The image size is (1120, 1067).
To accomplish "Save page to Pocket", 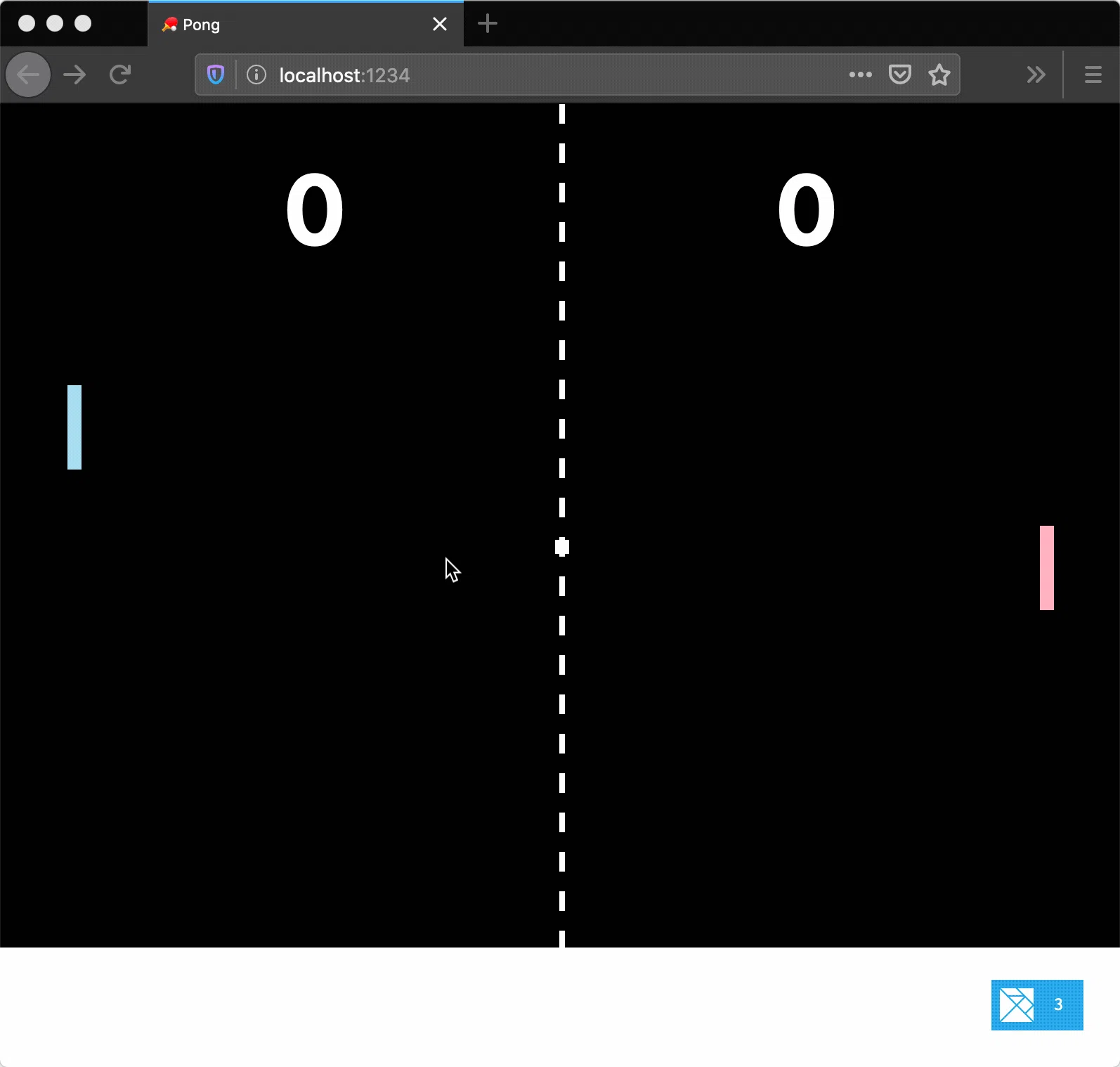I will tap(899, 75).
